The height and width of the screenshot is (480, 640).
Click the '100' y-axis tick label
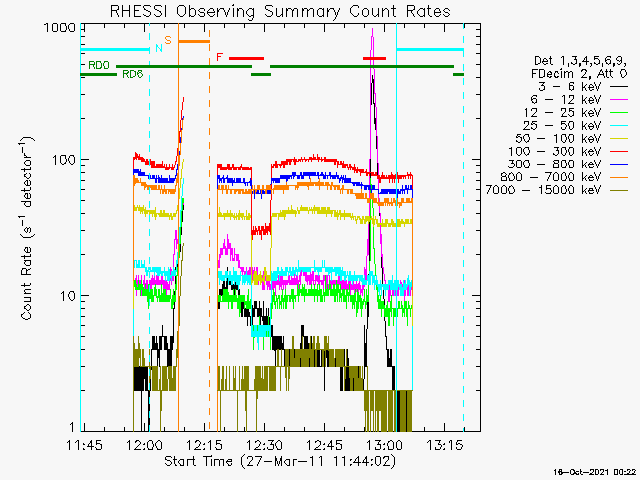tap(64, 160)
